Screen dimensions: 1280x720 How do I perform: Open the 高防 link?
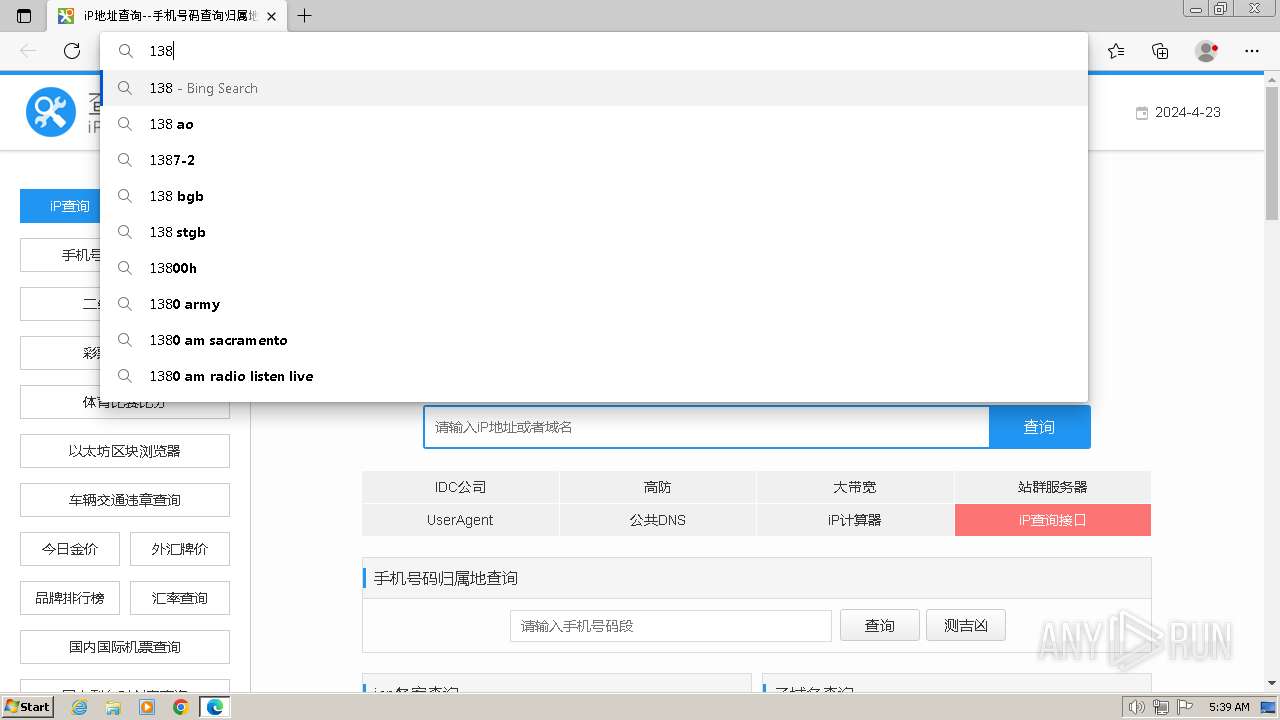click(658, 487)
